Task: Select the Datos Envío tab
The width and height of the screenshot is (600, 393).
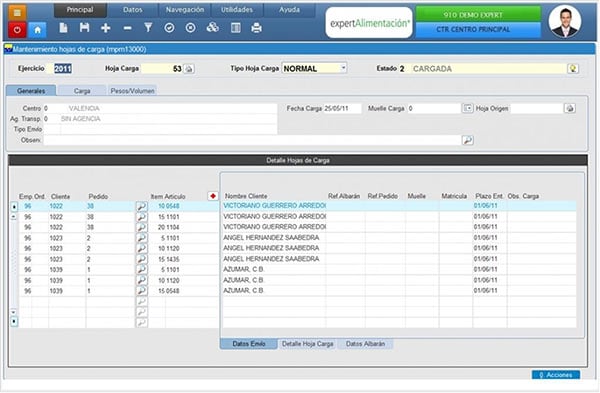Action: coord(249,344)
